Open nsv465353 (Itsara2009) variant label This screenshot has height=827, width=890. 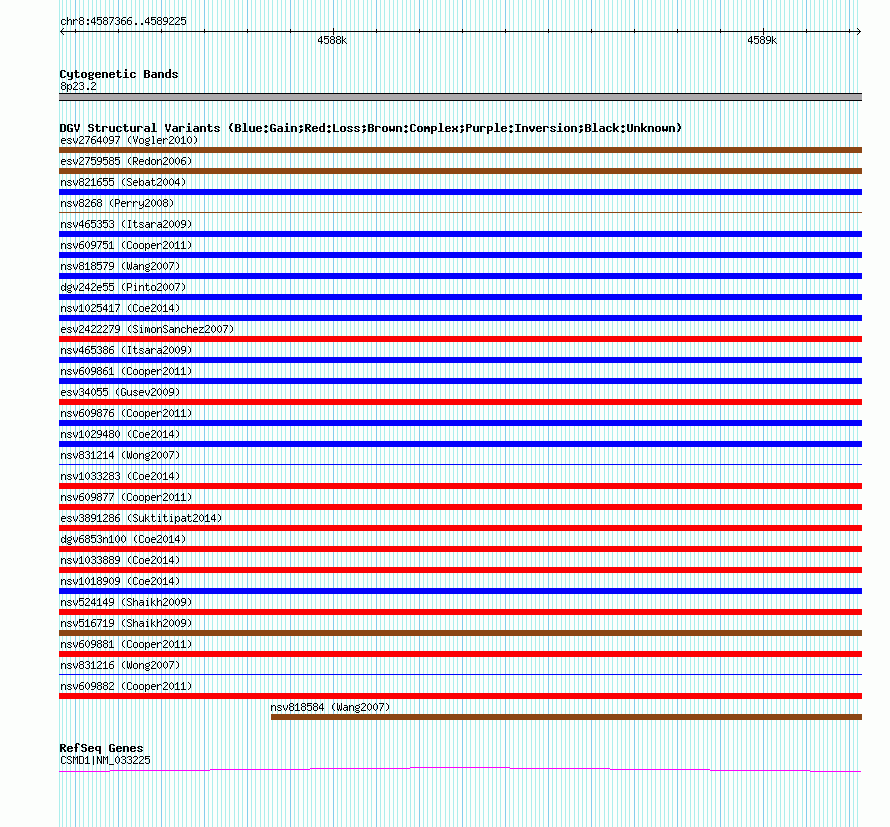[x=126, y=224]
